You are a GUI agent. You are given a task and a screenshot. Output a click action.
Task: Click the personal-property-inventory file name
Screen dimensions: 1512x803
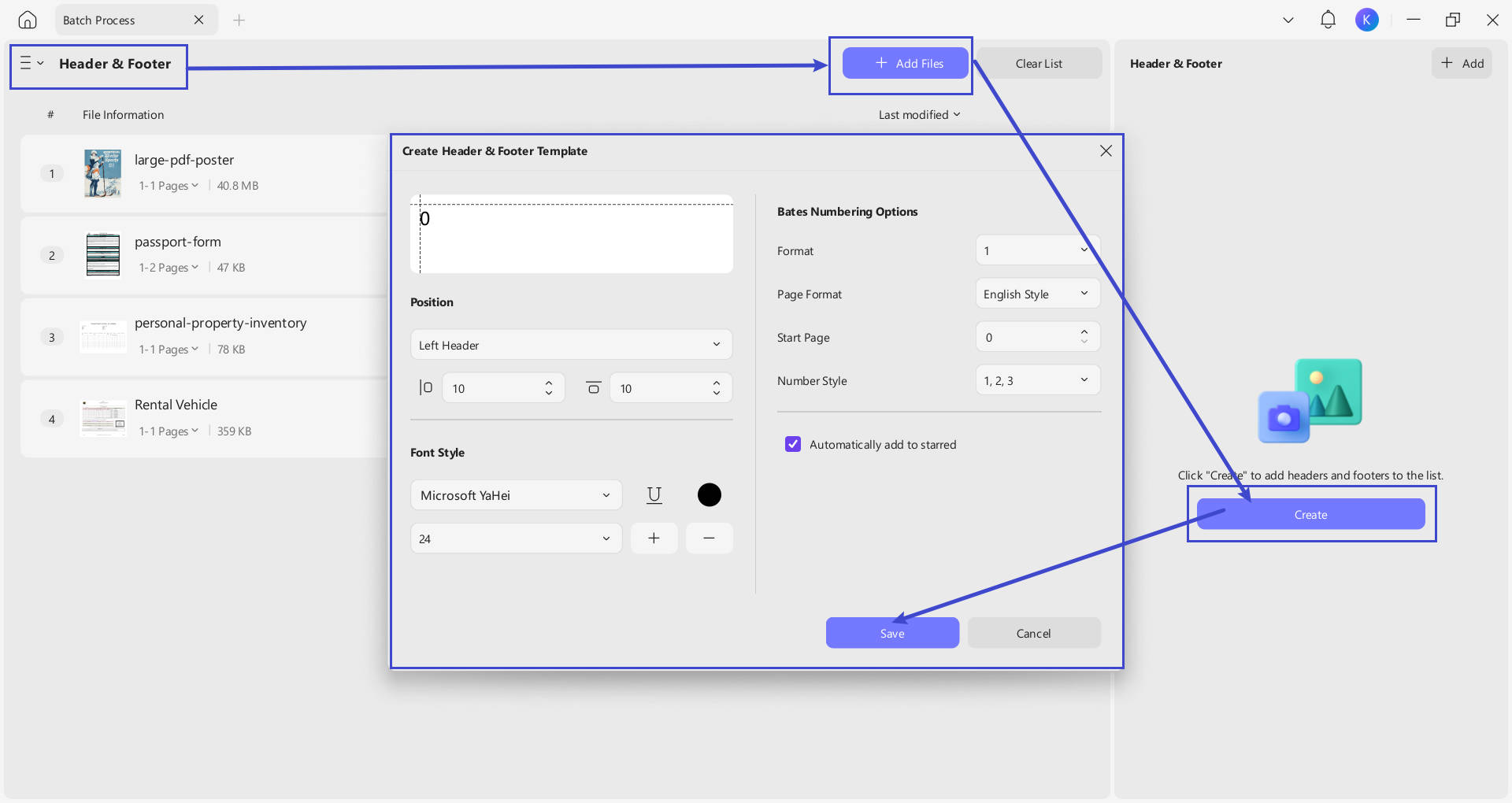[x=220, y=323]
